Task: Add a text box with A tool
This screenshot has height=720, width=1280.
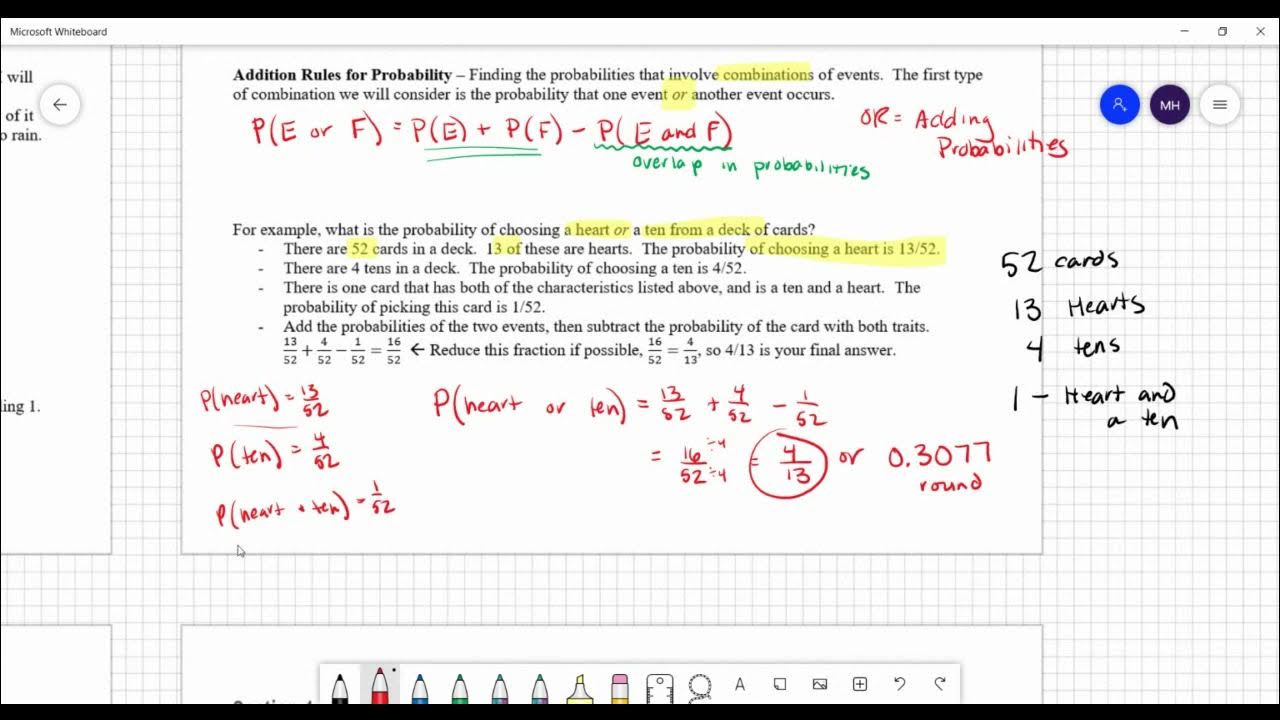Action: point(740,684)
